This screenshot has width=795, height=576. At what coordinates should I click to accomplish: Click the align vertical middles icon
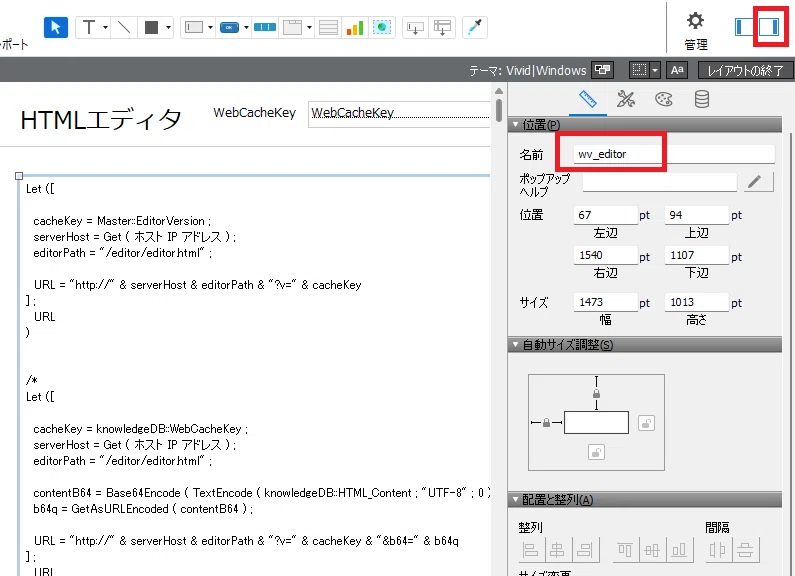point(652,550)
